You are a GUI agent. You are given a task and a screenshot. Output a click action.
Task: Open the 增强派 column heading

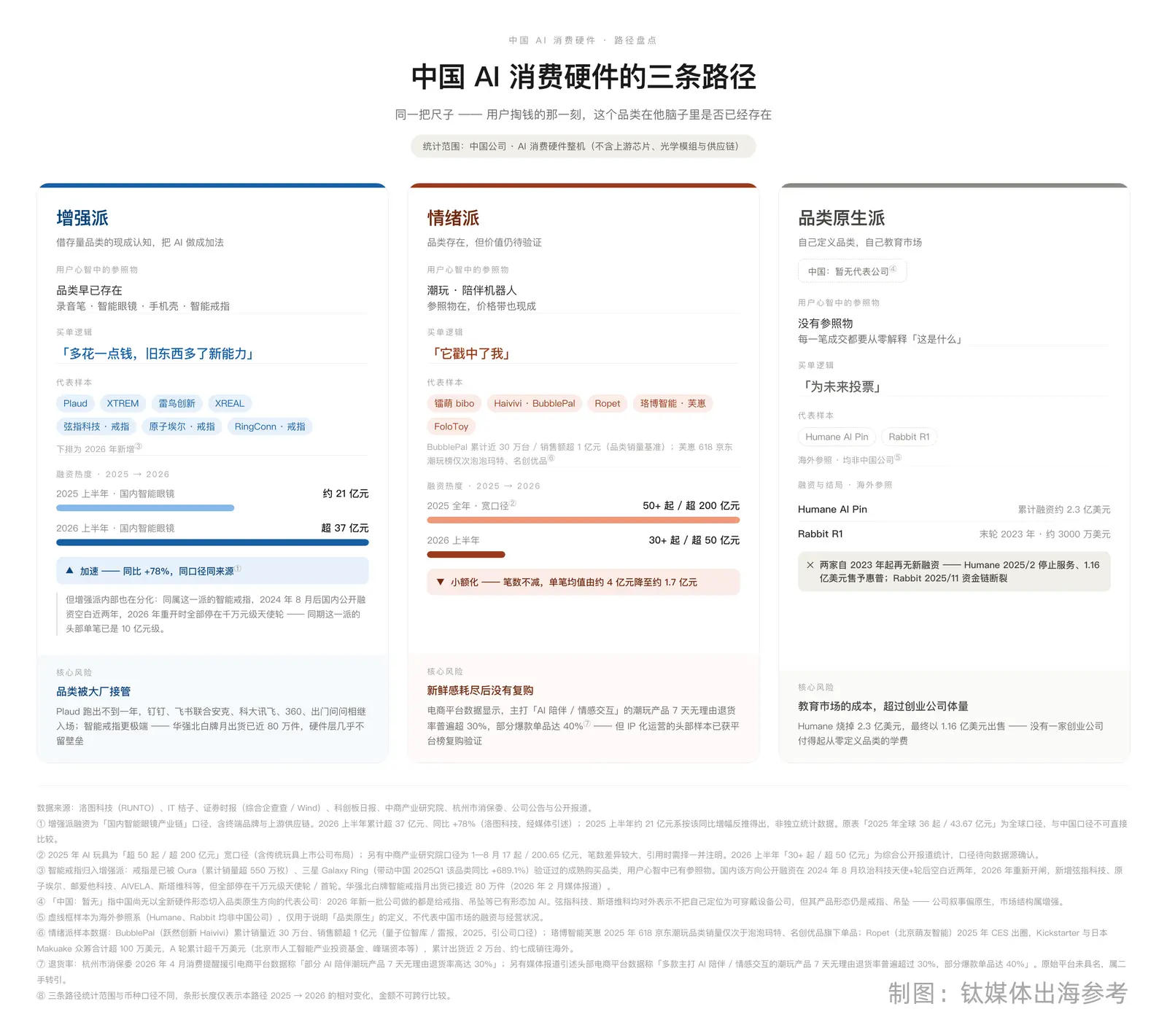click(82, 218)
